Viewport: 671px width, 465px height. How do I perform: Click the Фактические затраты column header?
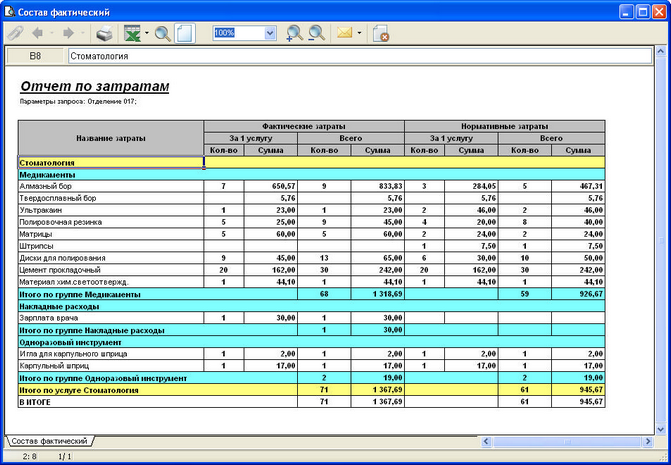pos(304,126)
